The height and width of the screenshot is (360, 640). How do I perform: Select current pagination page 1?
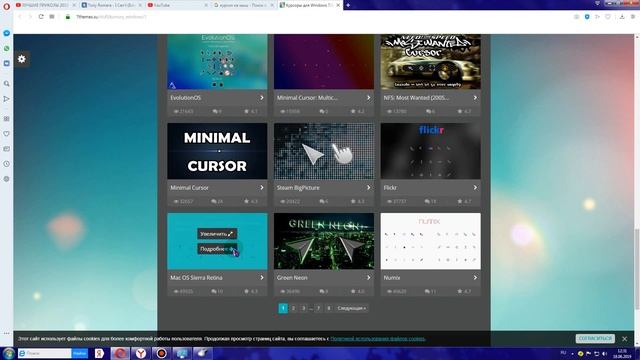[283, 308]
